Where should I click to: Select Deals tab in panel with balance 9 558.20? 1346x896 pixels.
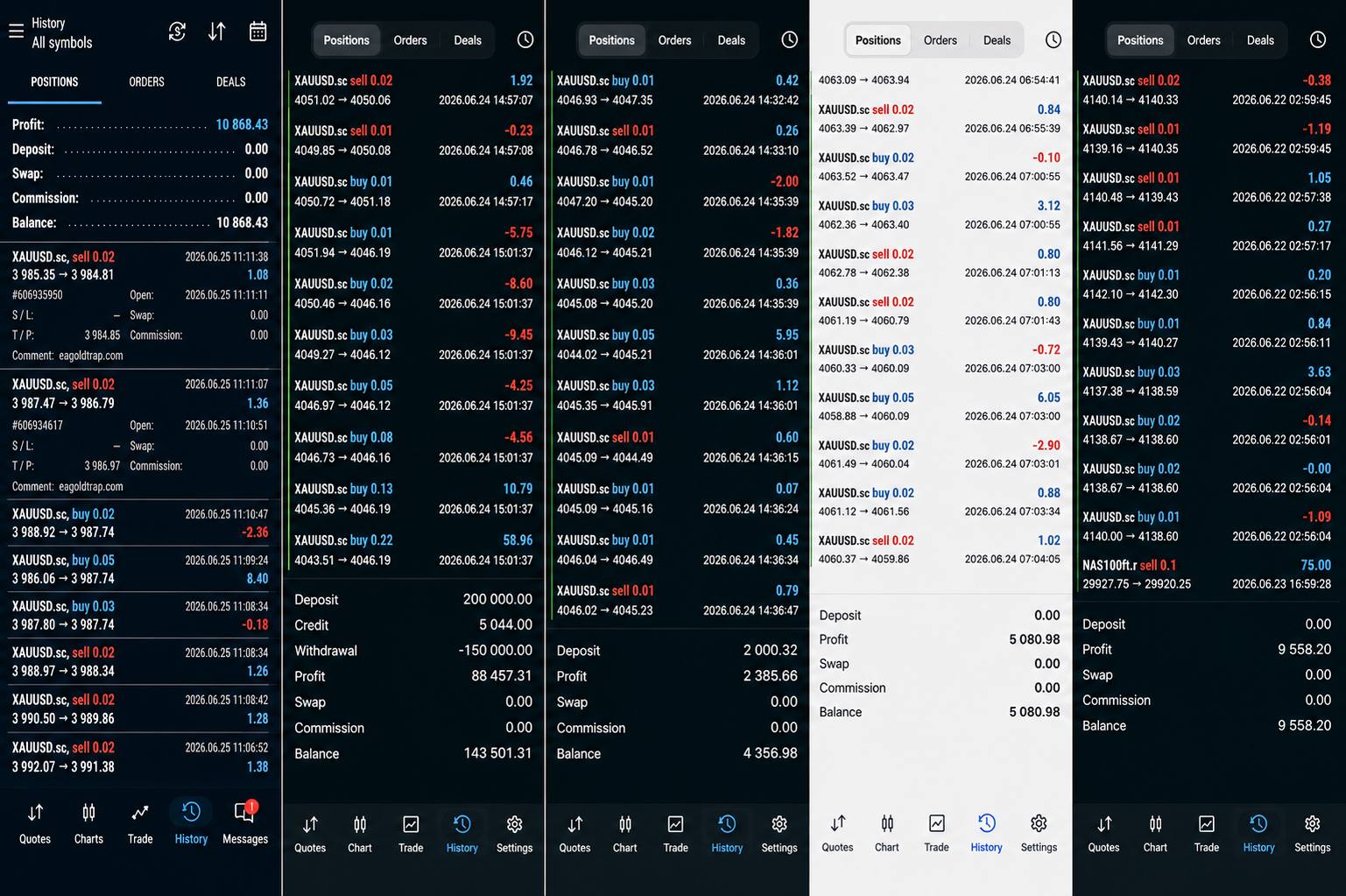(1260, 40)
